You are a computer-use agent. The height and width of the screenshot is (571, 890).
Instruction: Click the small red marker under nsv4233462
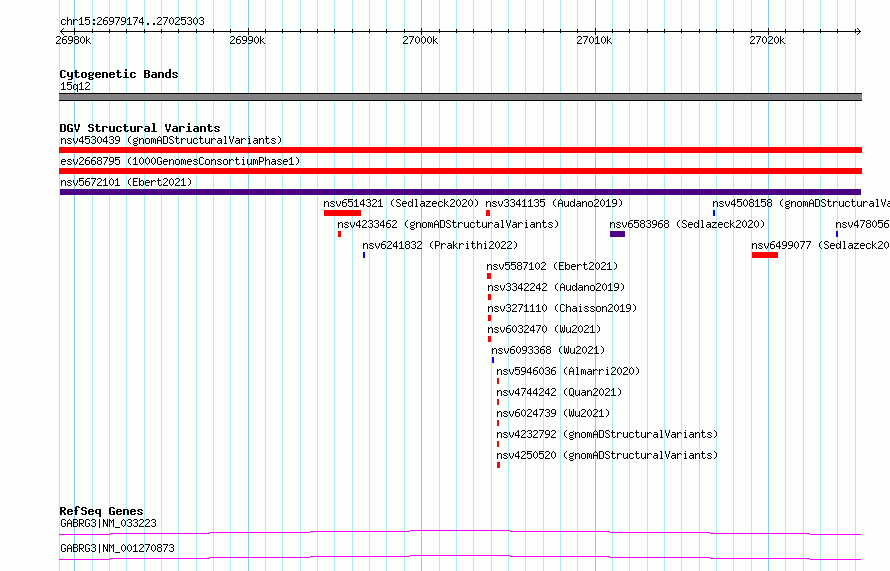(339, 234)
